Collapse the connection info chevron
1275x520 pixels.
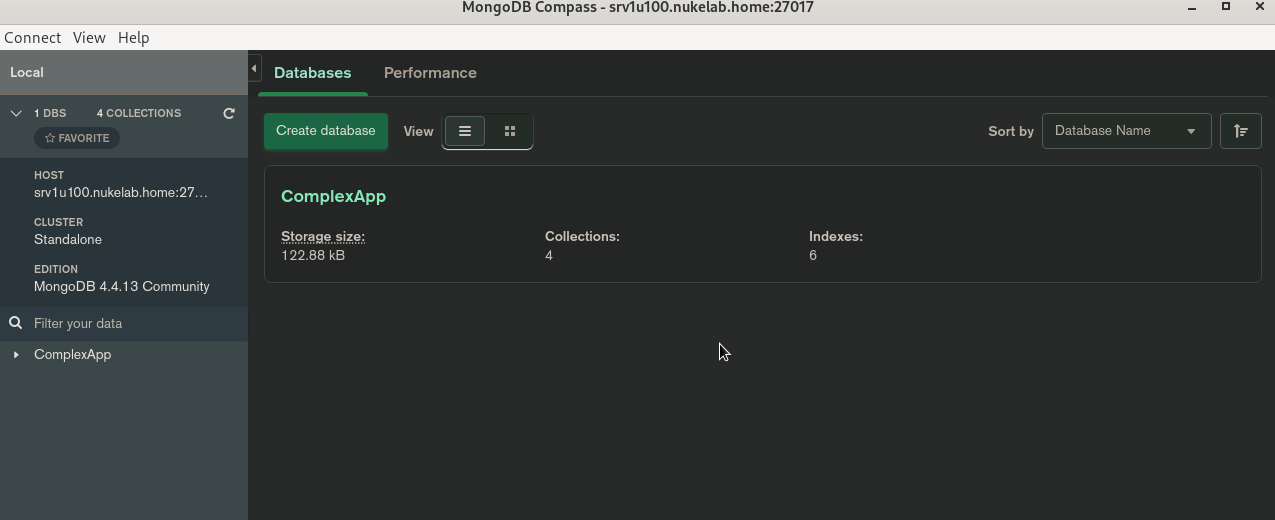pos(16,113)
